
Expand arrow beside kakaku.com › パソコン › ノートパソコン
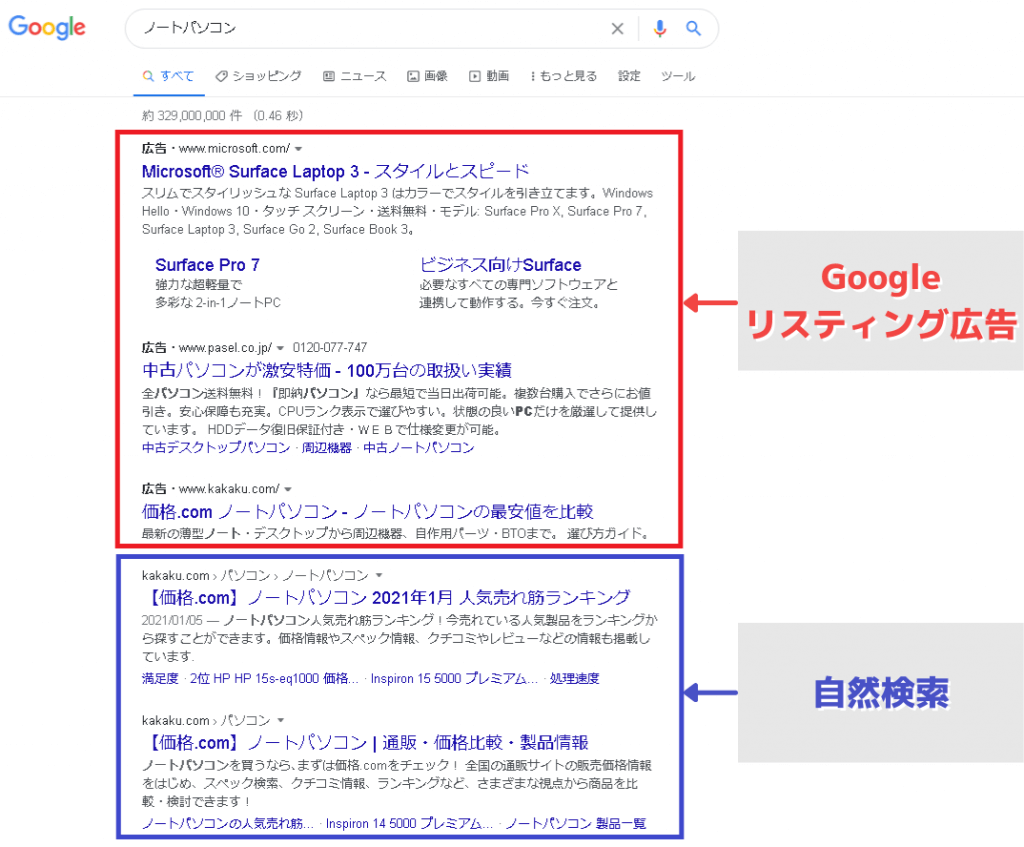click(379, 575)
